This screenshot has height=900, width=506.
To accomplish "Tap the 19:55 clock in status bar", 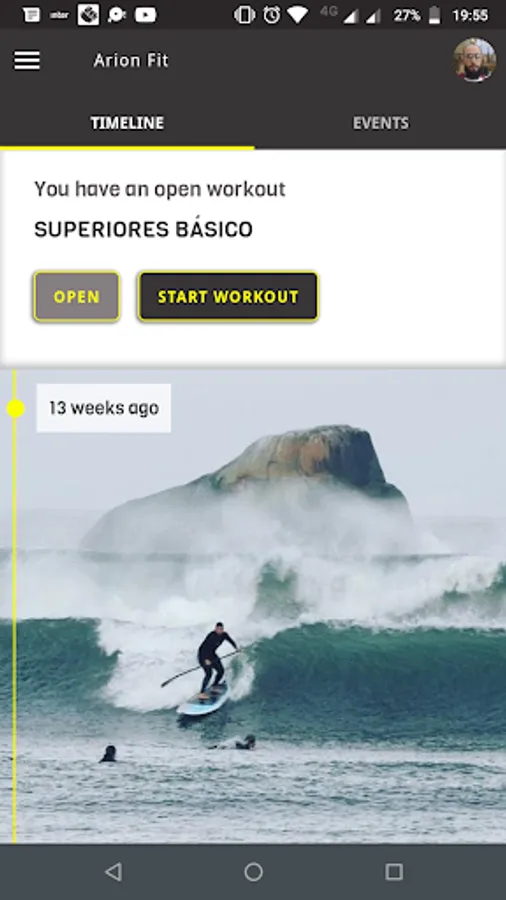I will coord(470,15).
